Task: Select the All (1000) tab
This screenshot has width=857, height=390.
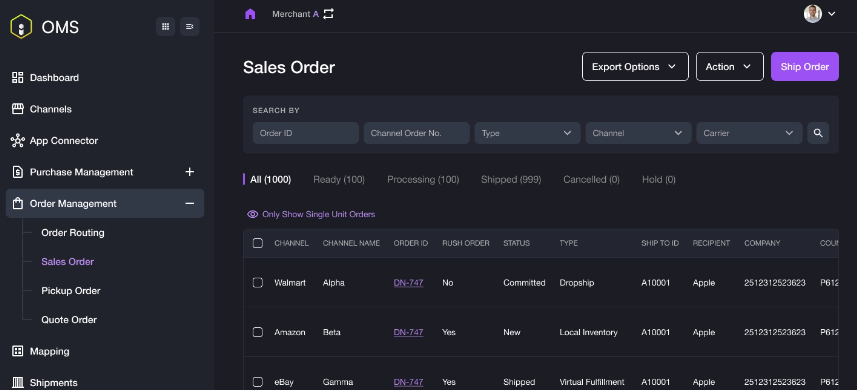Action: coord(270,179)
